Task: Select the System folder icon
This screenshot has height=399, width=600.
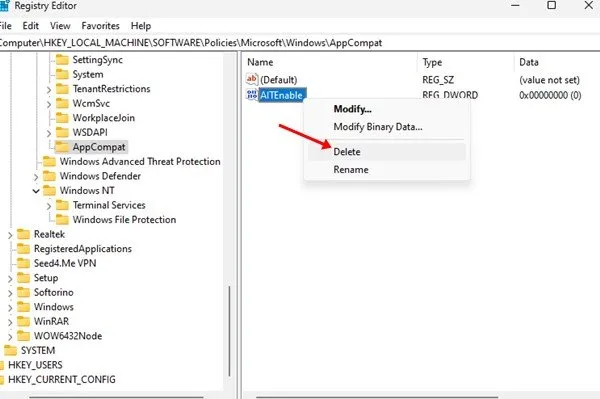Action: point(62,74)
